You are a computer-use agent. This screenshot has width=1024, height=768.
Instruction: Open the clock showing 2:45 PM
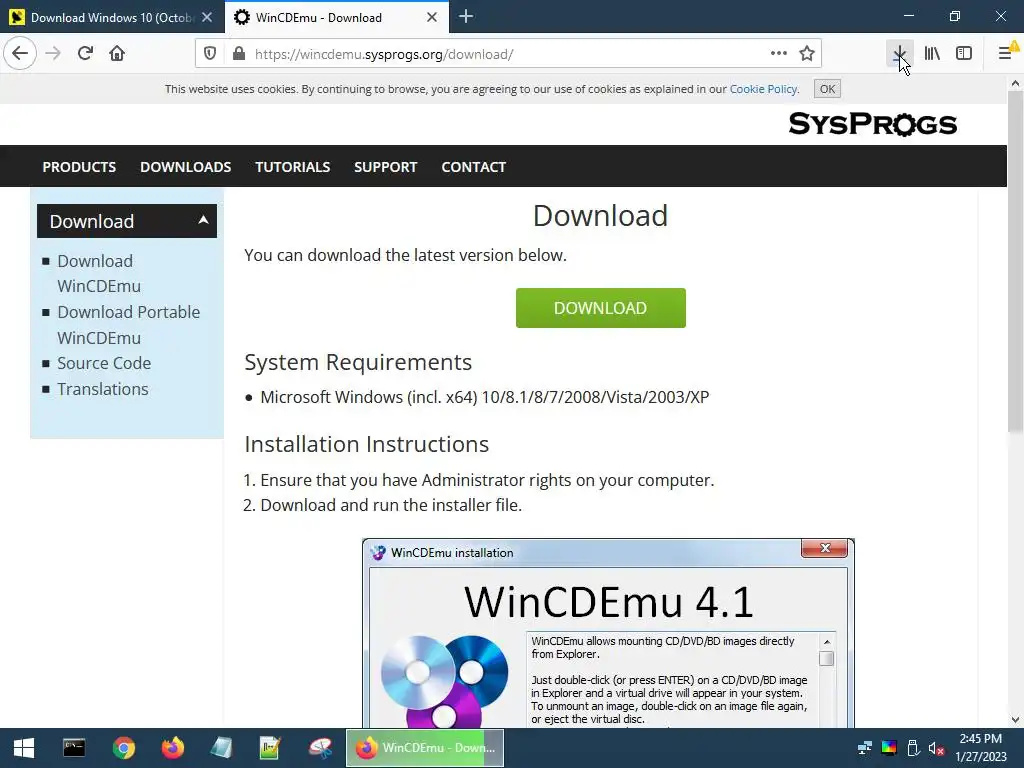point(980,748)
